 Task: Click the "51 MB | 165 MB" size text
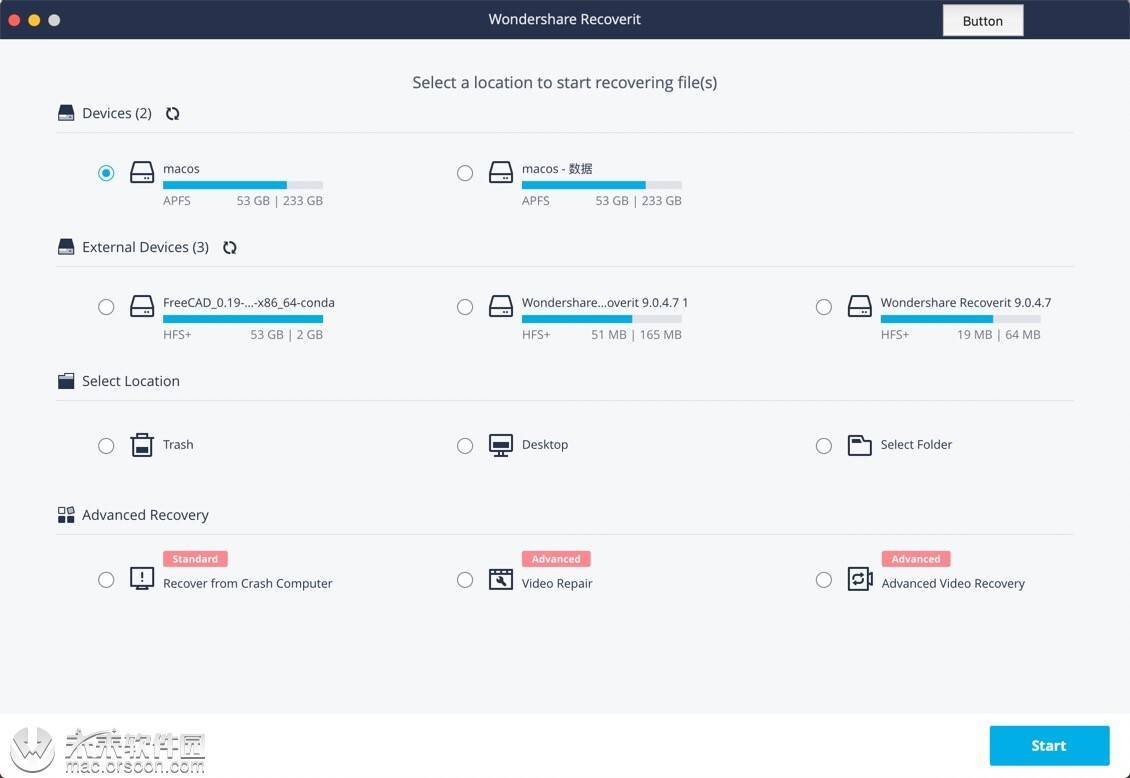pos(636,334)
